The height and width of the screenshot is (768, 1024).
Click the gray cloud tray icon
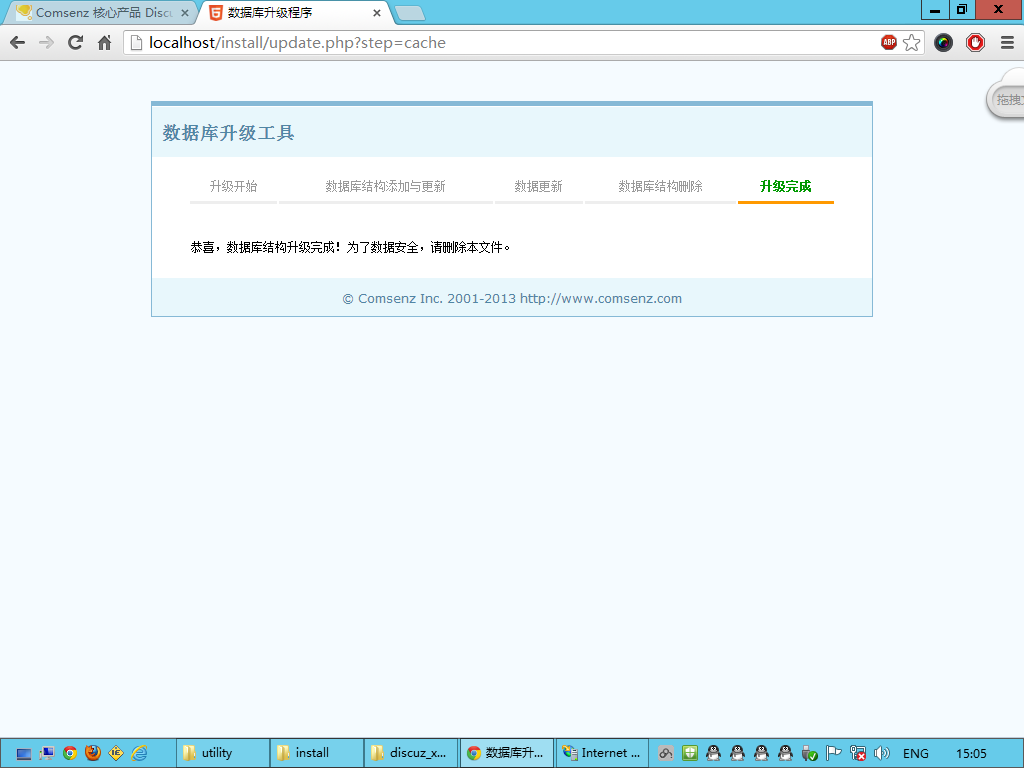(x=665, y=753)
